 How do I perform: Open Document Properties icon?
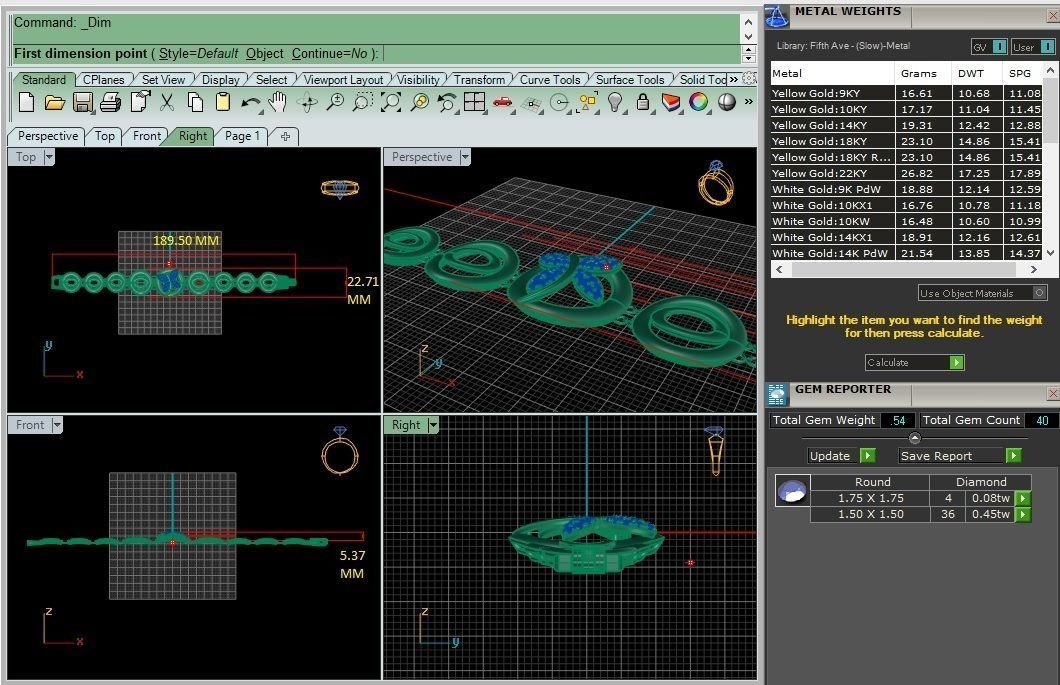tap(140, 101)
